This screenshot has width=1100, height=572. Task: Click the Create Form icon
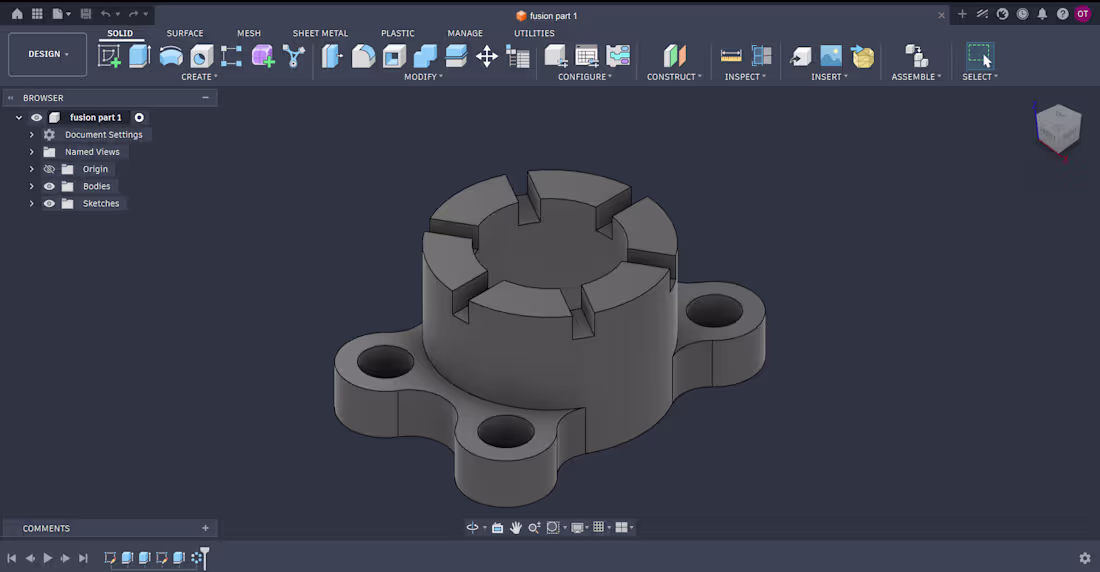pos(263,56)
